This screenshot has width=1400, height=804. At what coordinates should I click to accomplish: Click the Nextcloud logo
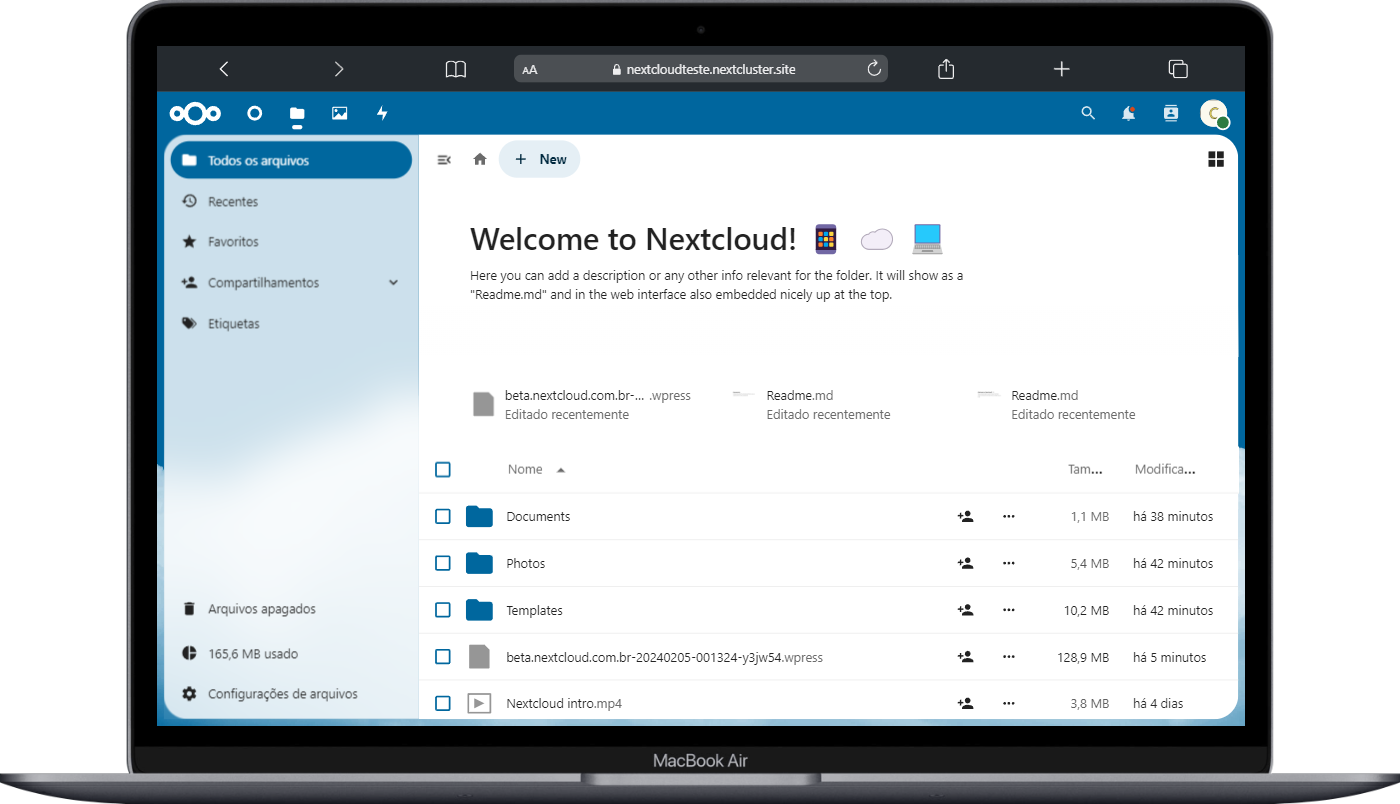[195, 113]
